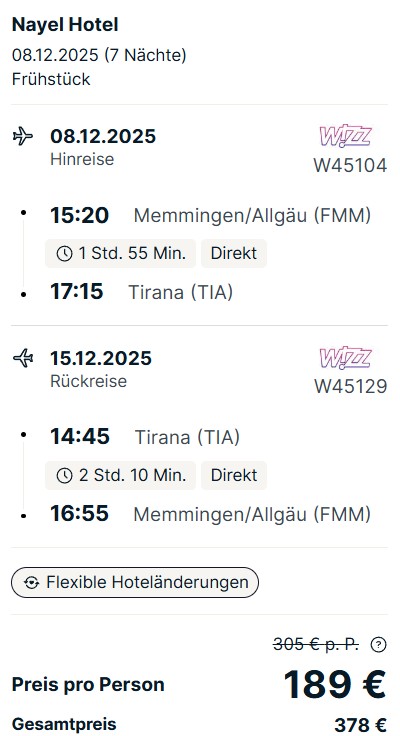400x736 pixels.
Task: Click the clock icon beside 2 Std. 10 Min.
Action: 64,475
